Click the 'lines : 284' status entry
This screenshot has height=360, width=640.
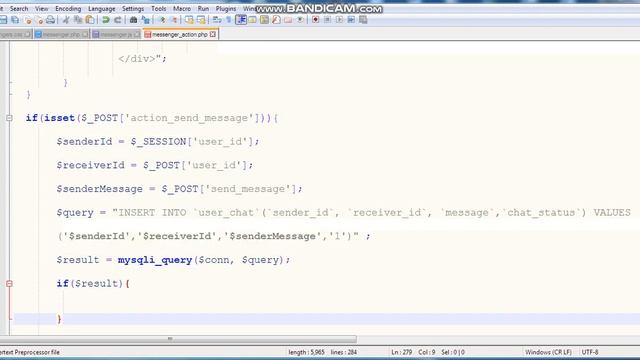[x=344, y=352]
